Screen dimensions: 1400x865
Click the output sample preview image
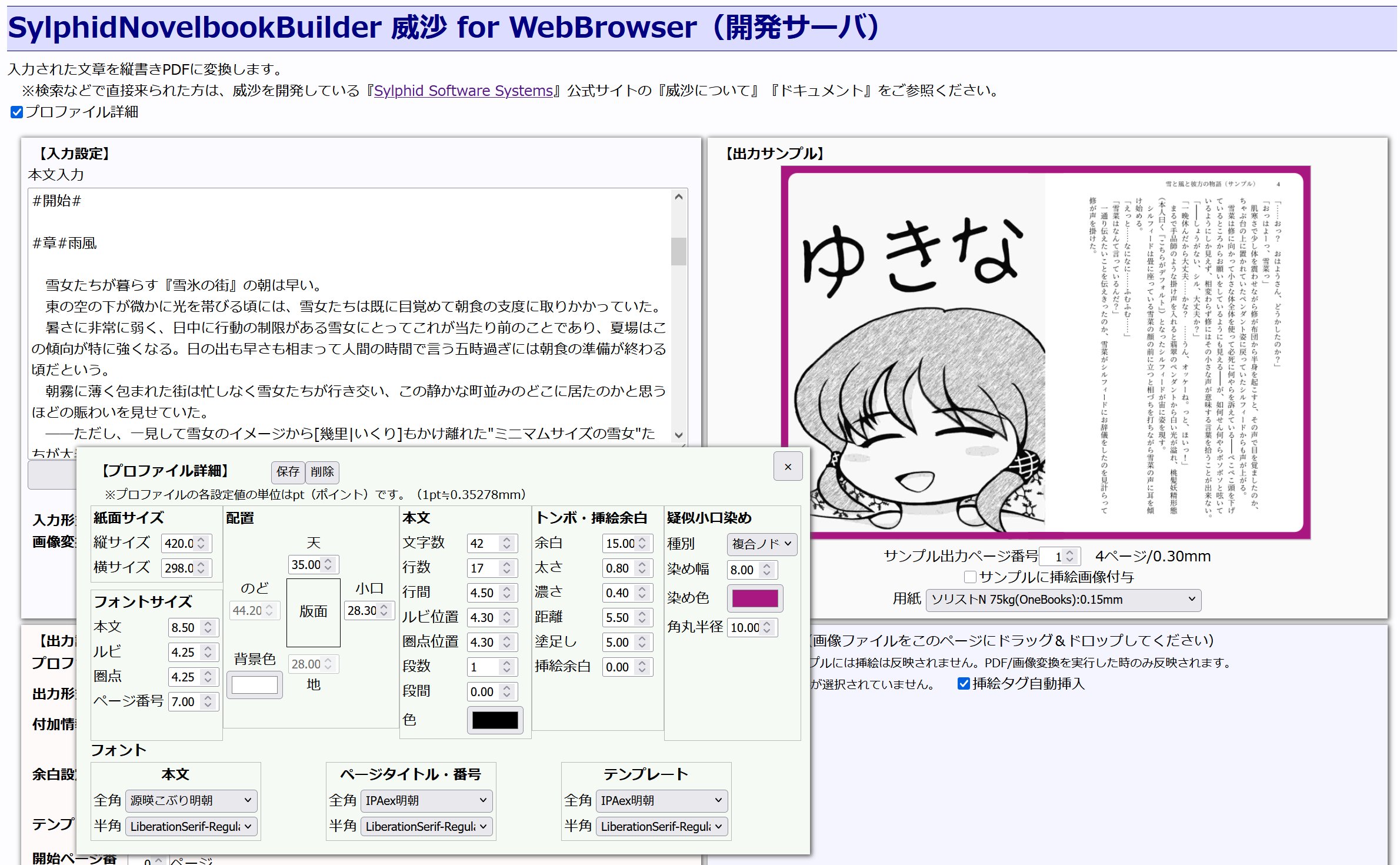point(1045,352)
